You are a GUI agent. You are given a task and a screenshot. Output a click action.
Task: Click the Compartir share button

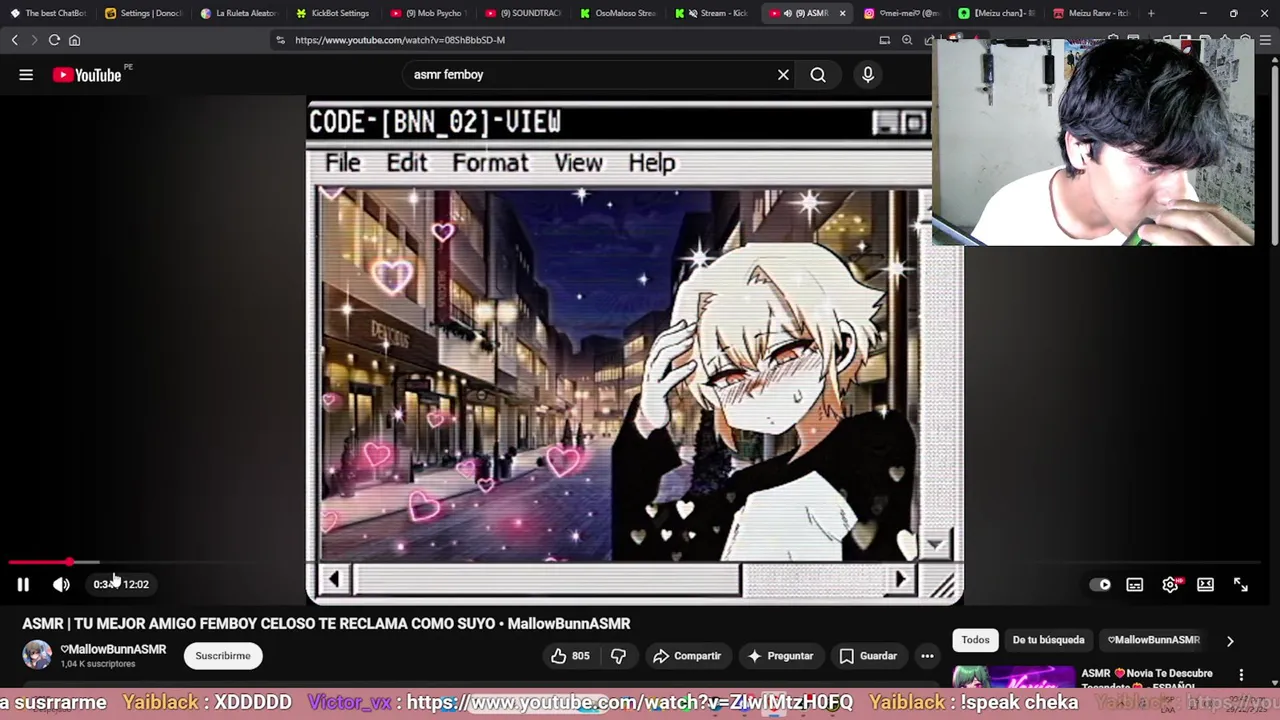tap(687, 656)
